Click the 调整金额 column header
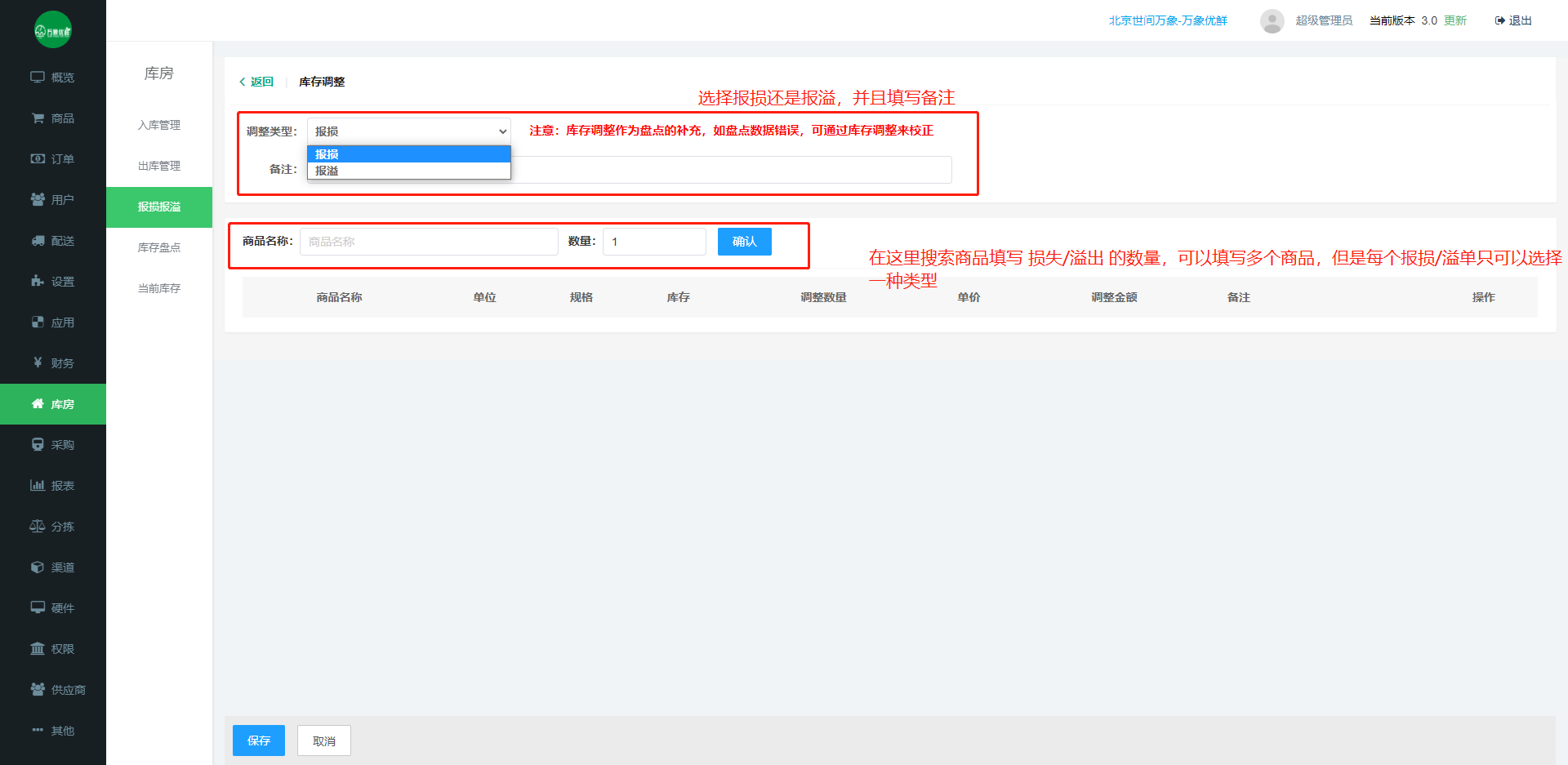The image size is (1568, 765). [1114, 297]
